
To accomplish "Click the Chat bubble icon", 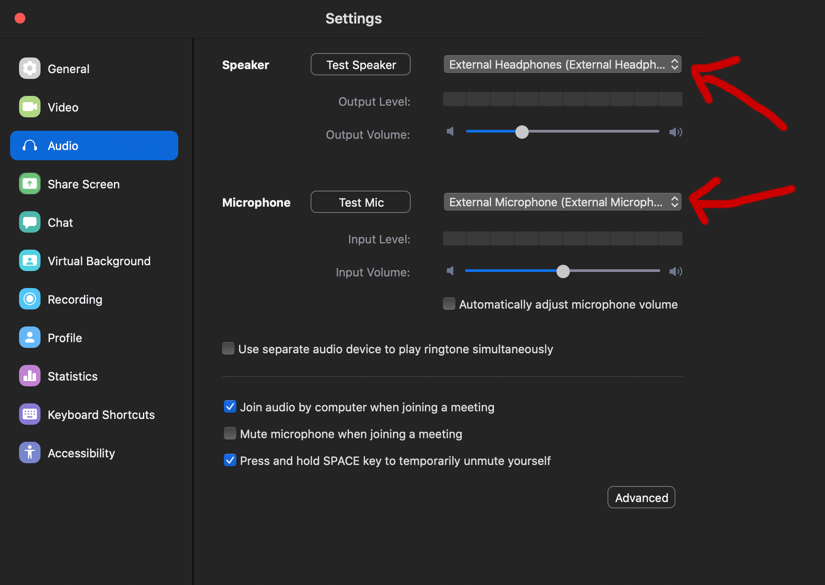I will point(29,222).
